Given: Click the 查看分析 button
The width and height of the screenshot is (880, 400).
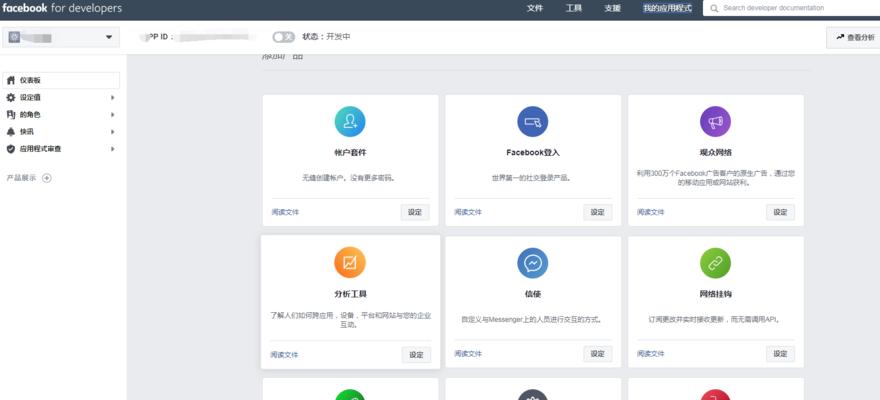Looking at the screenshot, I should pos(854,38).
